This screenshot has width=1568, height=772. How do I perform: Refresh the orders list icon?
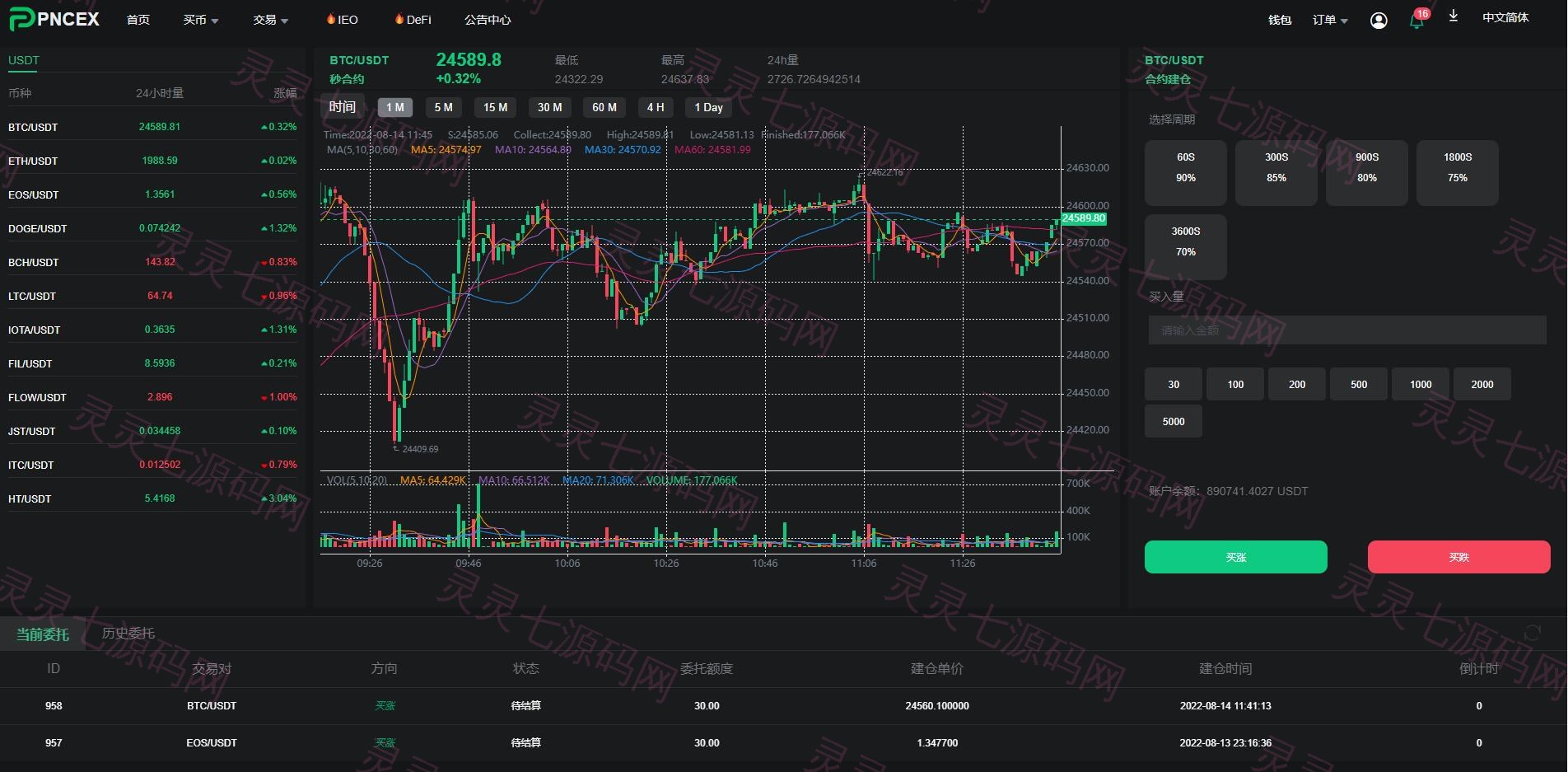[x=1533, y=633]
